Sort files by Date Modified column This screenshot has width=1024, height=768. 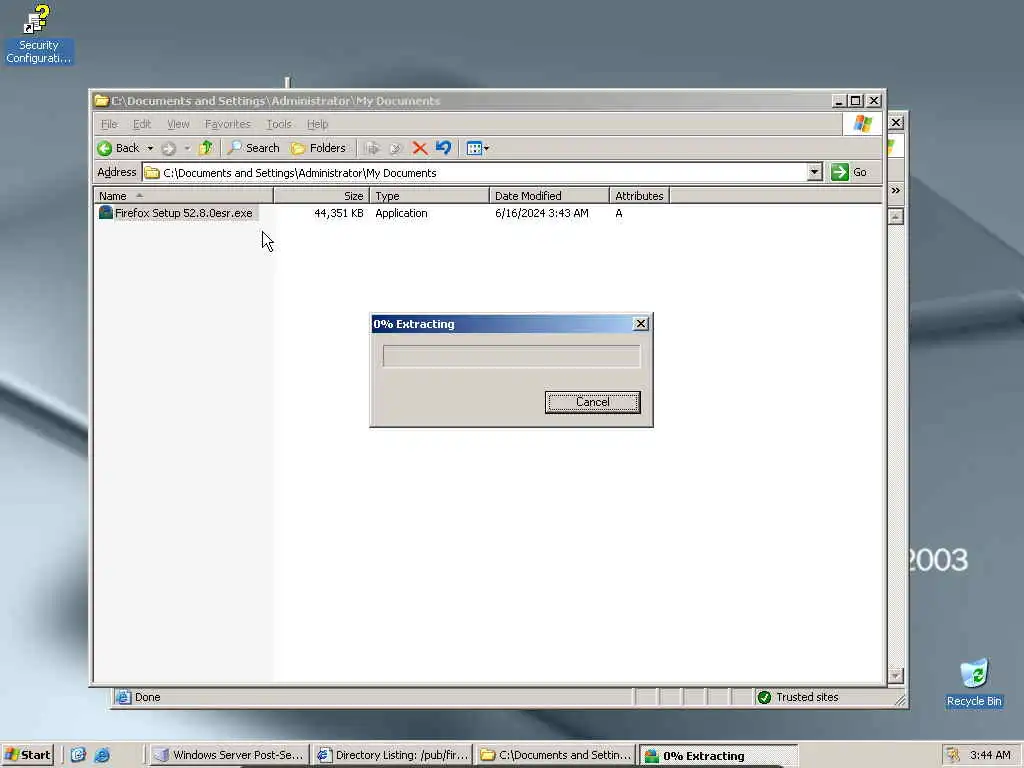tap(549, 196)
